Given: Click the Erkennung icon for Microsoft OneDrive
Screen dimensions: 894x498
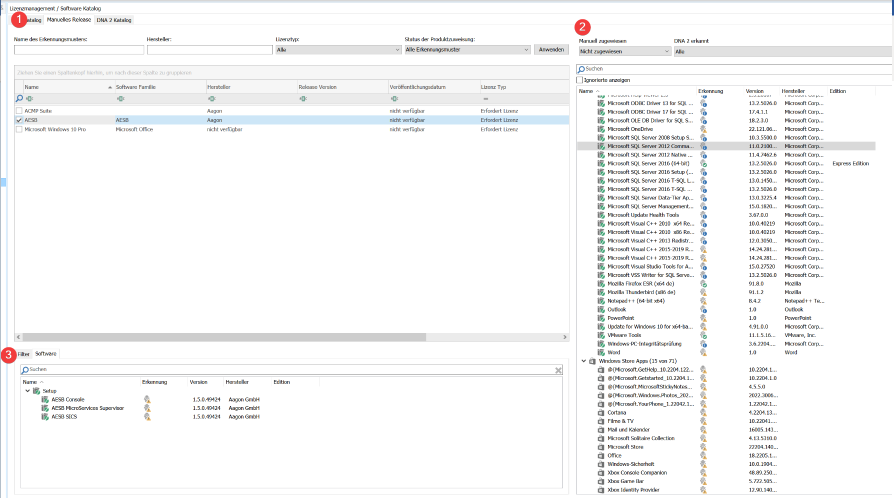Looking at the screenshot, I should click(x=703, y=129).
